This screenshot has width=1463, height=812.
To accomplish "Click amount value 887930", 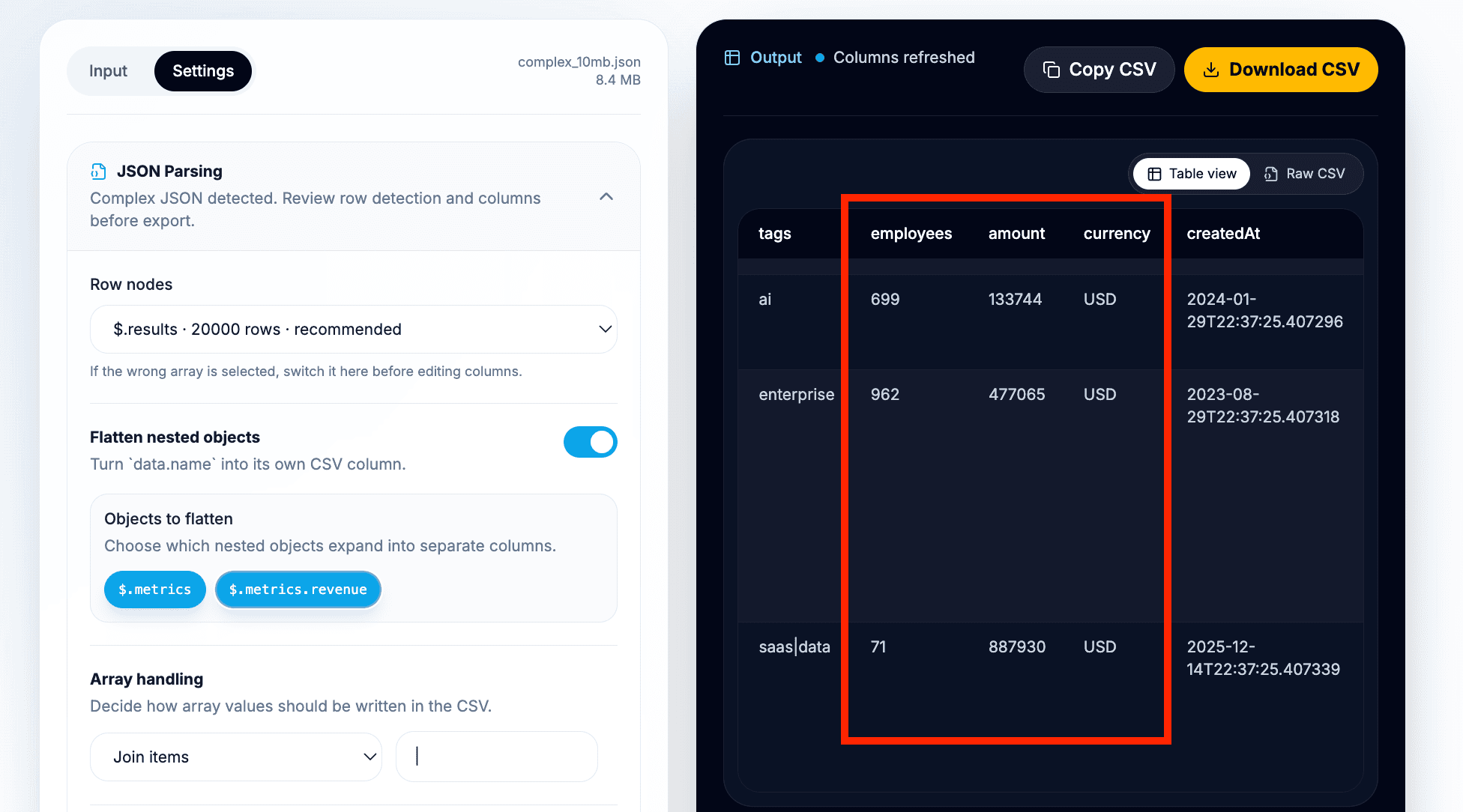I will (1017, 647).
